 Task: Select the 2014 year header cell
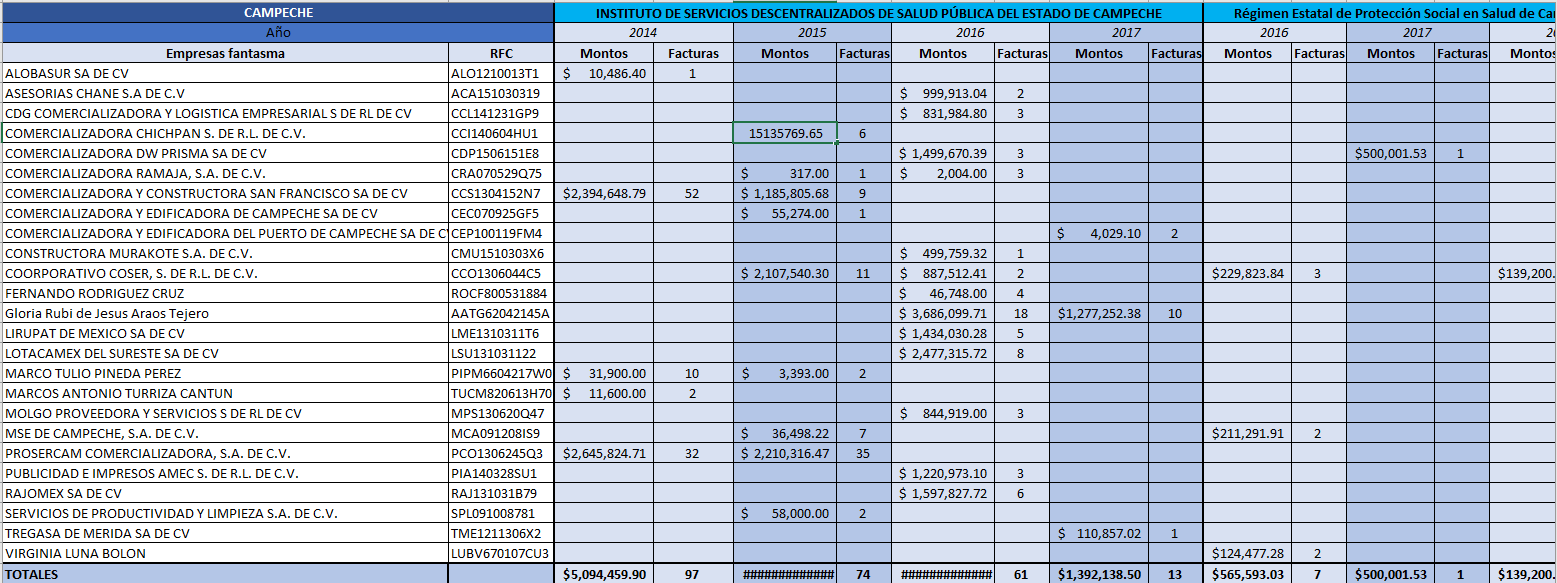coord(644,33)
